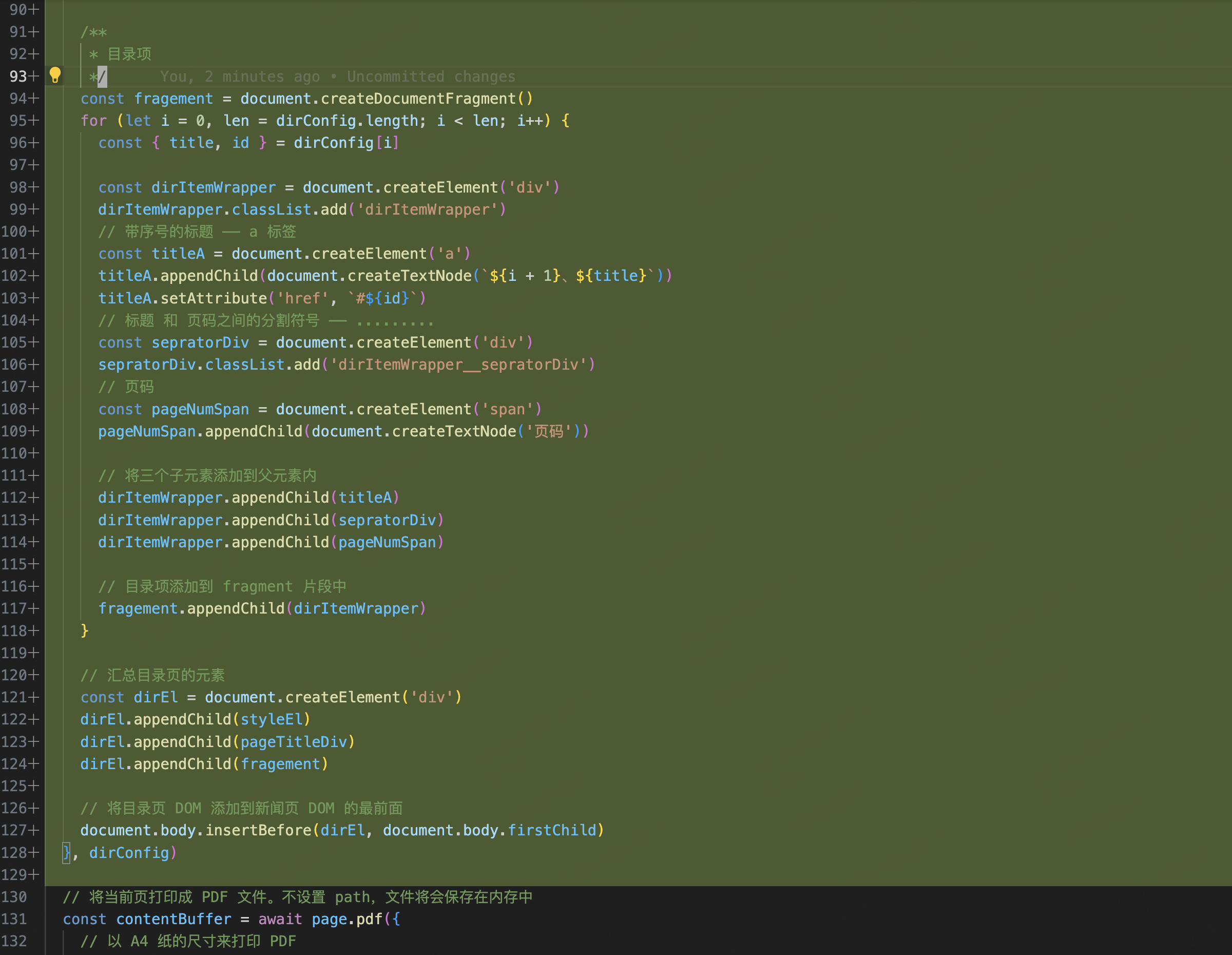The height and width of the screenshot is (955, 1232).
Task: Click the 'dirItemWrapper' variable declaration on line 98
Action: pos(213,187)
